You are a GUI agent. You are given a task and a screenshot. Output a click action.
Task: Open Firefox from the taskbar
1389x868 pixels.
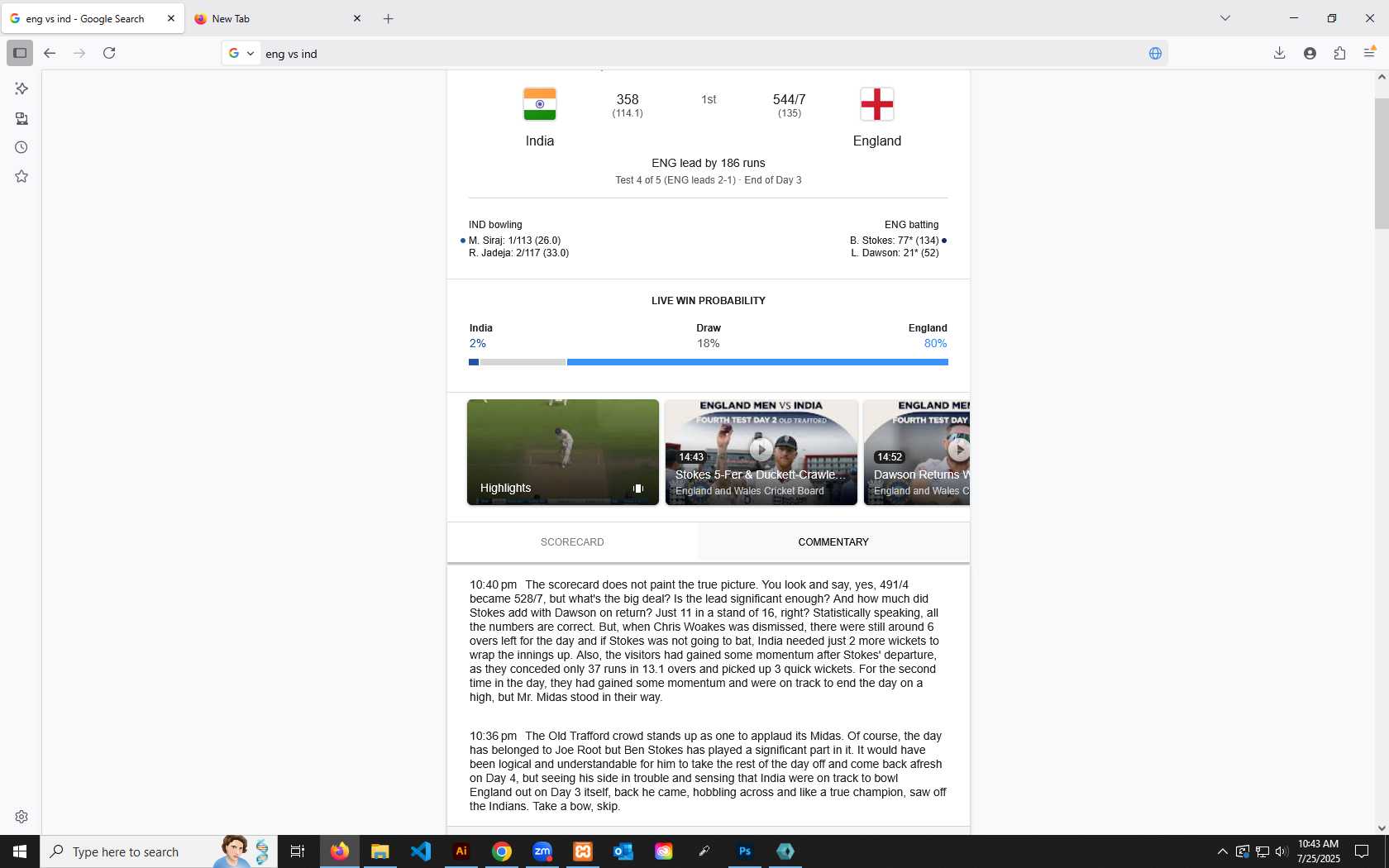339,851
